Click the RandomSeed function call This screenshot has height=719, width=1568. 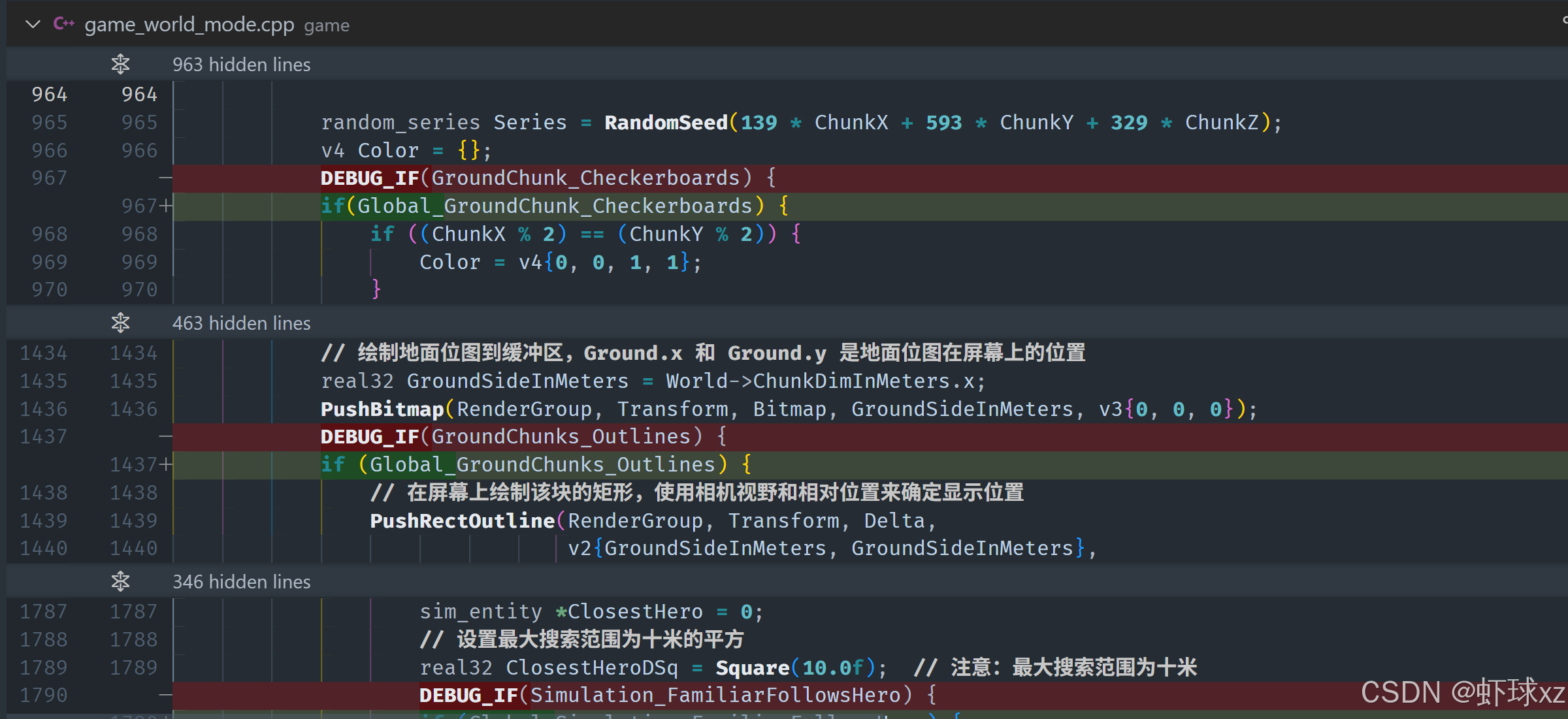coord(665,122)
